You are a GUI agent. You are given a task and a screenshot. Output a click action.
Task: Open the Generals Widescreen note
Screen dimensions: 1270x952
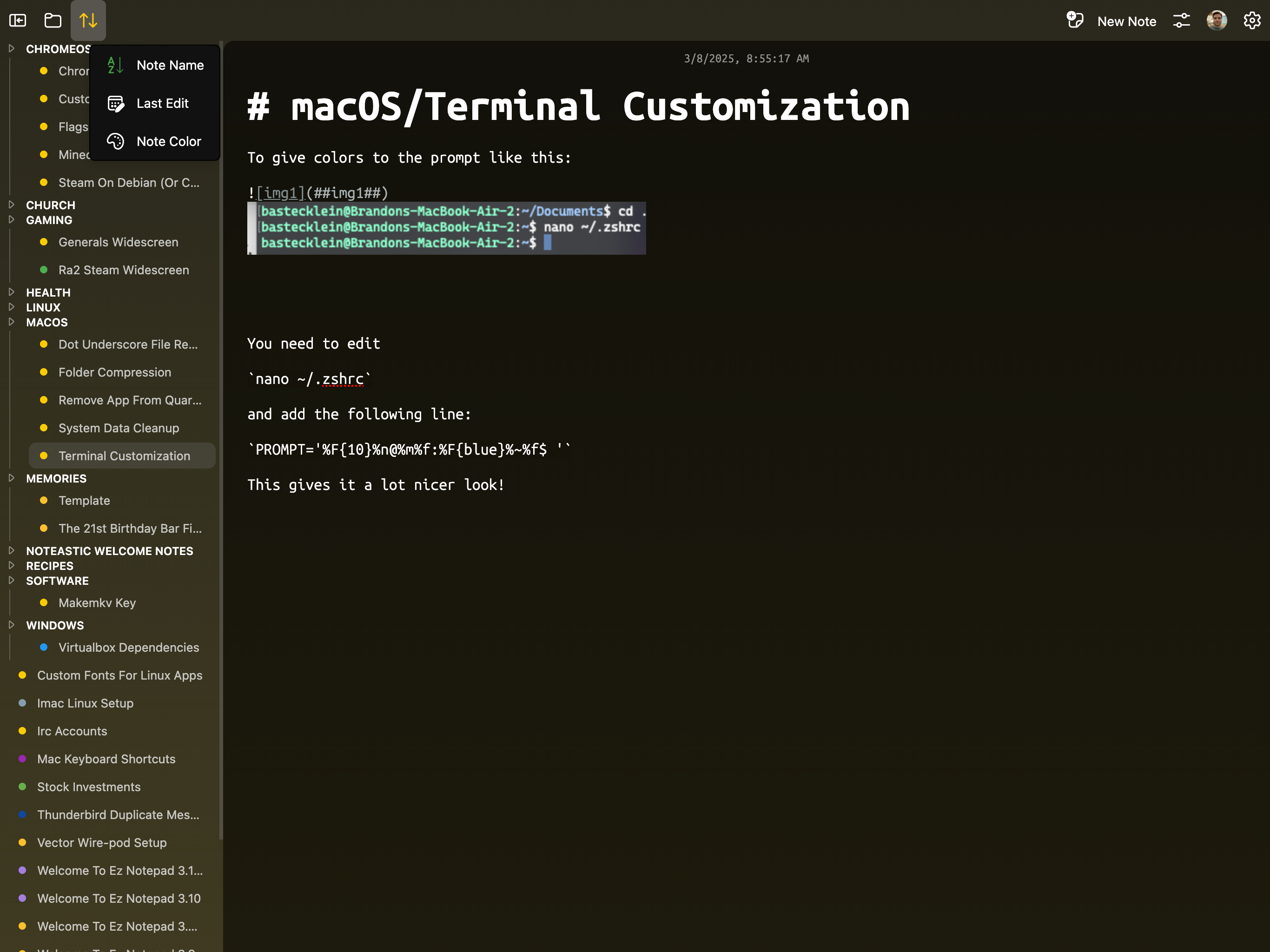122,242
